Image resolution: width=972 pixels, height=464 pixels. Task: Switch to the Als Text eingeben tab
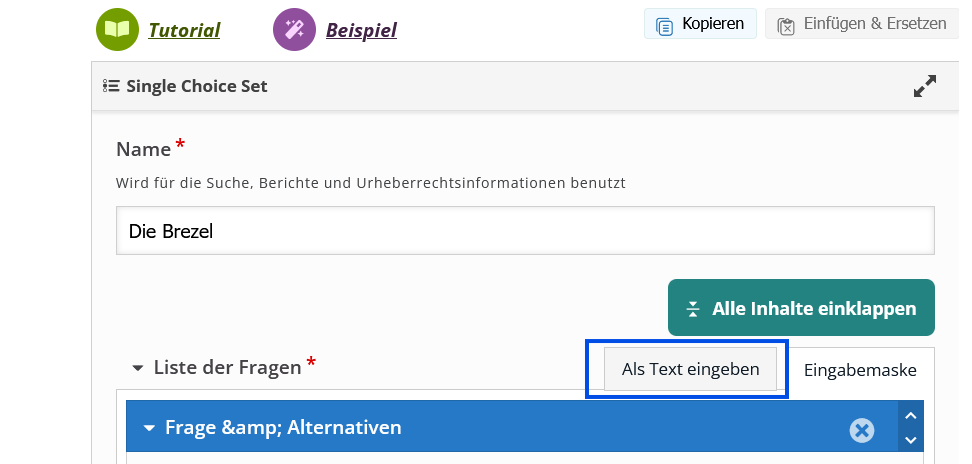690,369
